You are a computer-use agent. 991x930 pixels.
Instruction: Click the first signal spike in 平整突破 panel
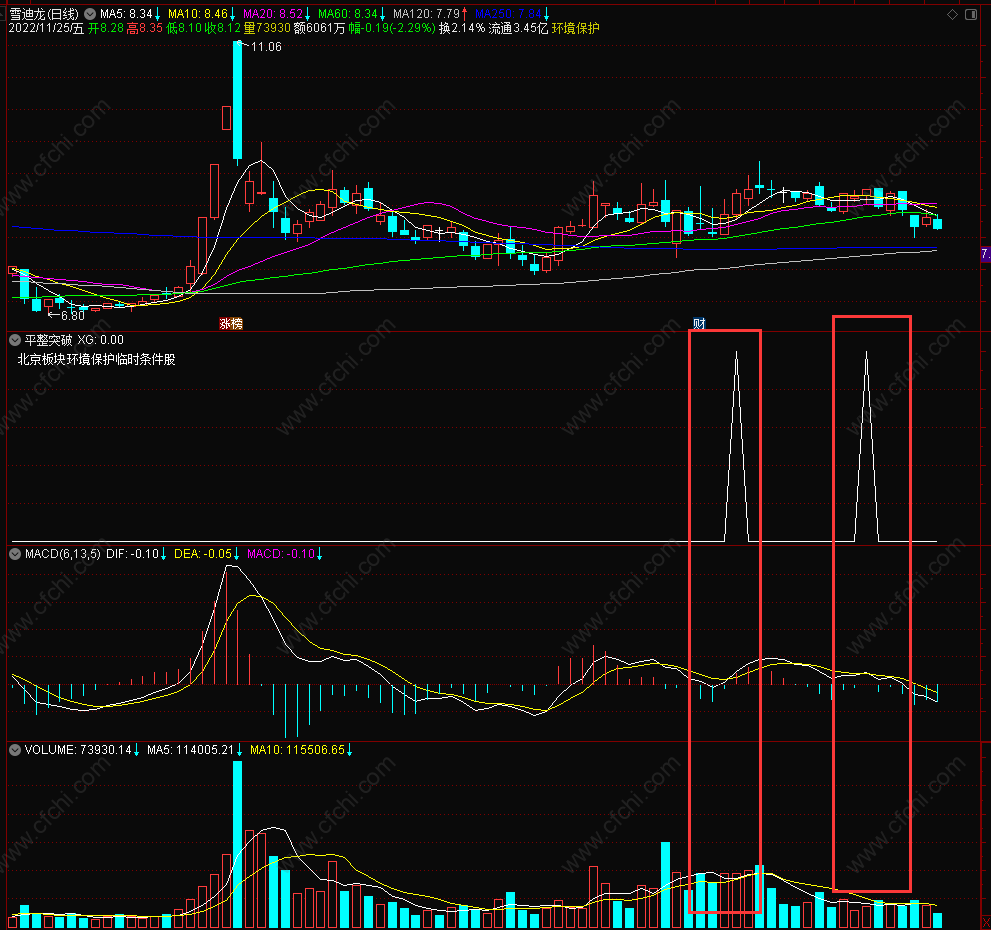click(736, 446)
